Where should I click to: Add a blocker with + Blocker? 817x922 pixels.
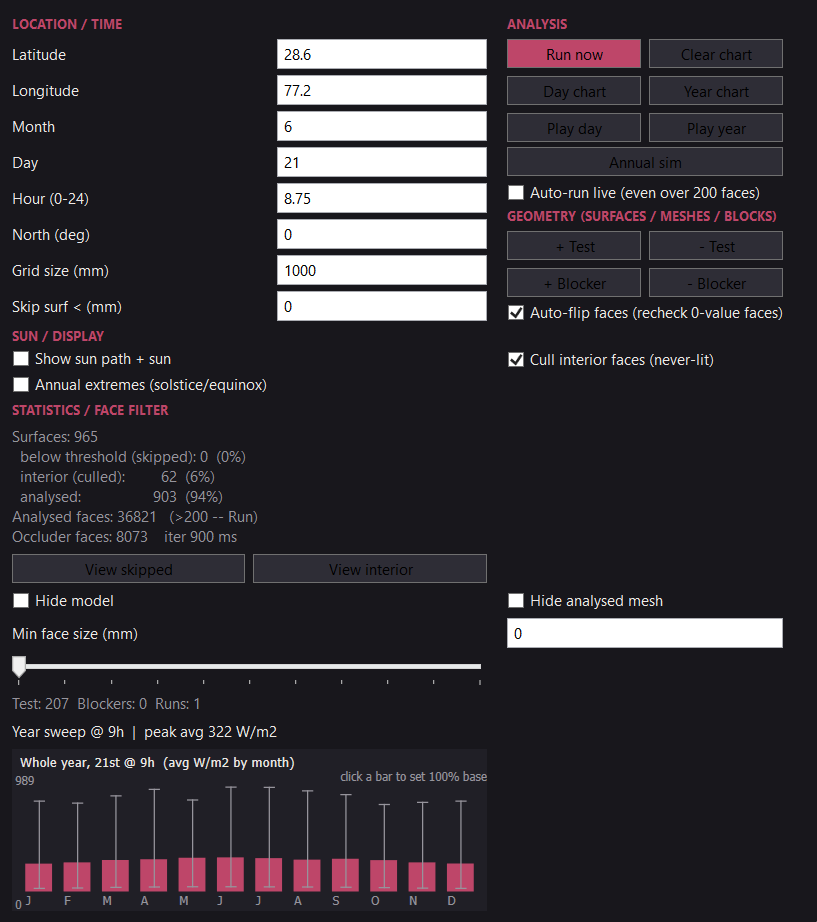(x=573, y=283)
